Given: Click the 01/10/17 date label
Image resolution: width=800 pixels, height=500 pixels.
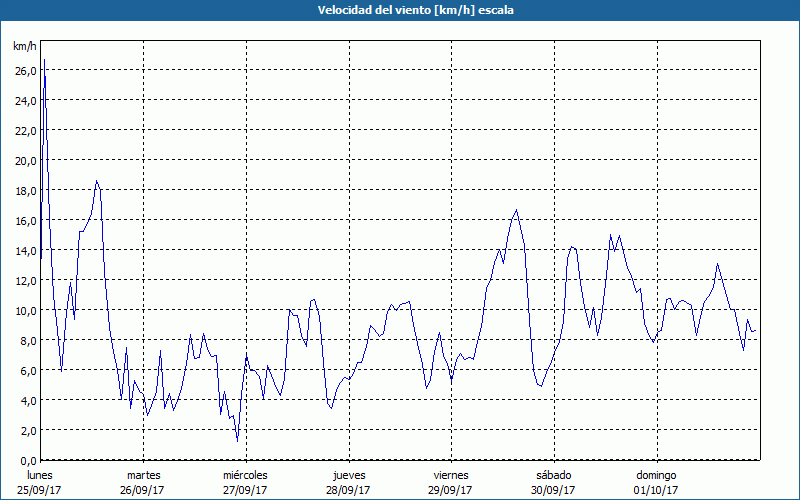Looking at the screenshot, I should pos(655,490).
